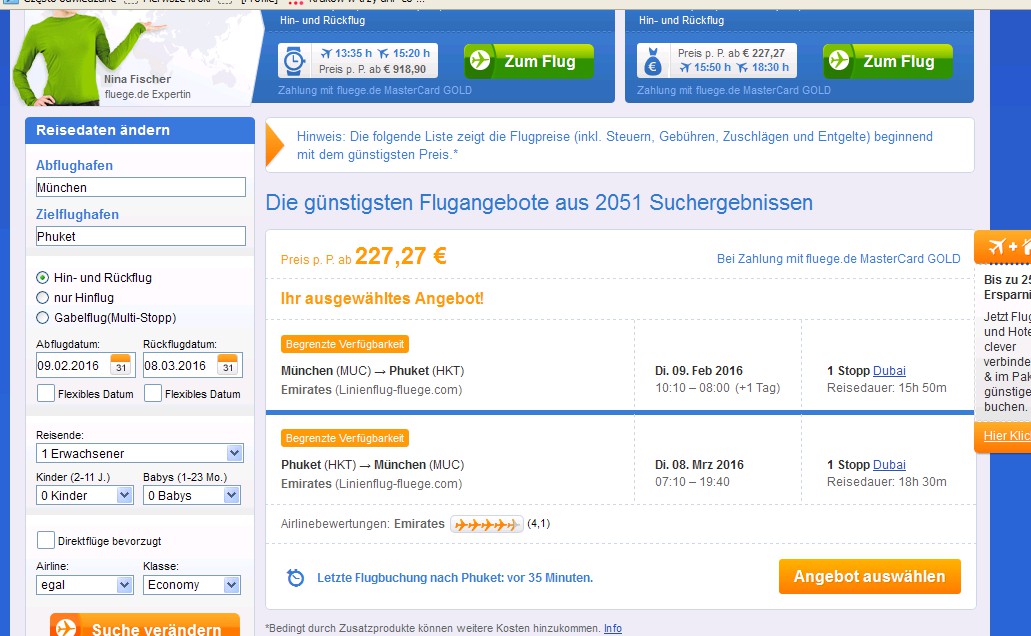Follow the Hier Klick link on side banner
Screen dimensions: 1031x636
pyautogui.click(x=1007, y=435)
